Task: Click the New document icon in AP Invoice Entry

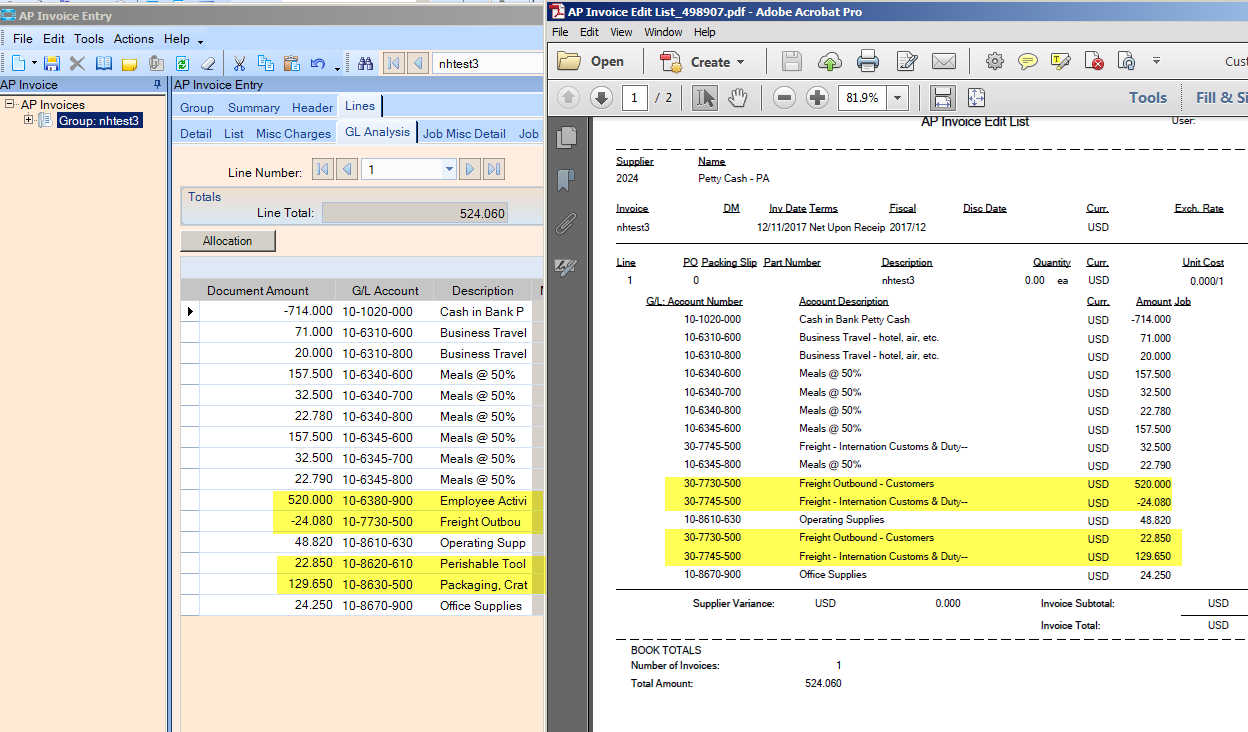Action: 19,63
